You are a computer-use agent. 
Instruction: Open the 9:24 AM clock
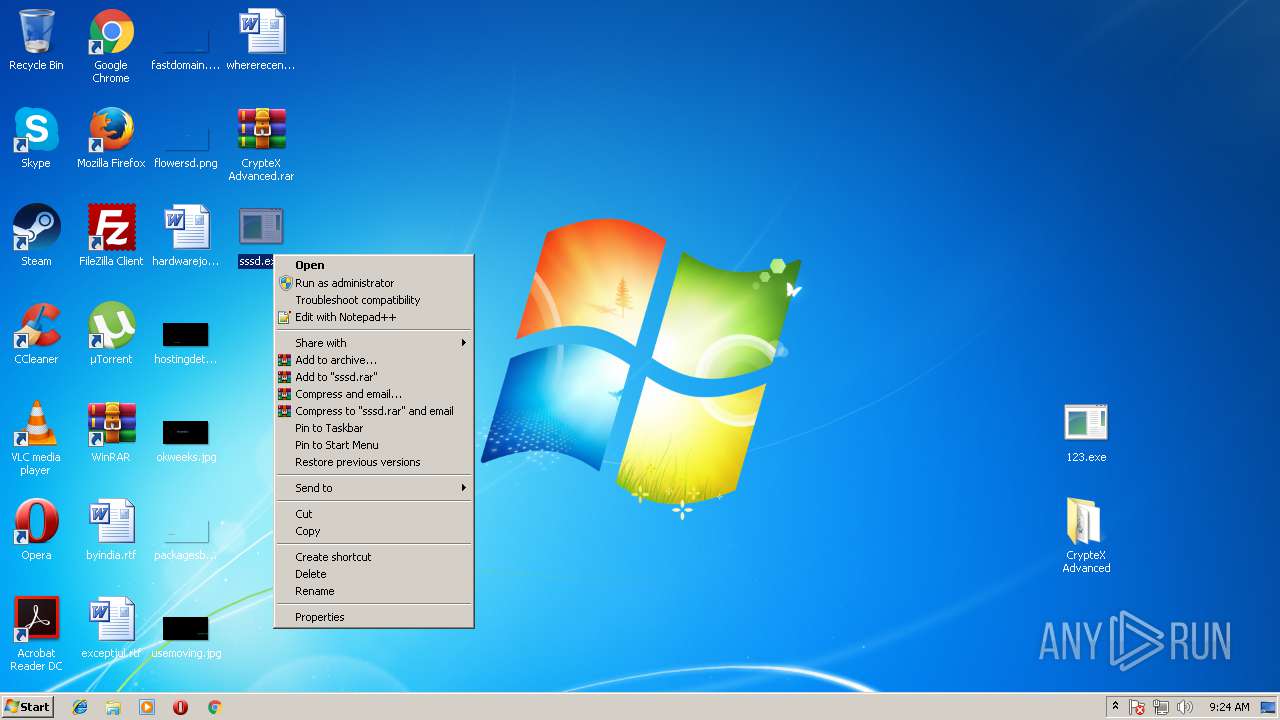point(1229,707)
